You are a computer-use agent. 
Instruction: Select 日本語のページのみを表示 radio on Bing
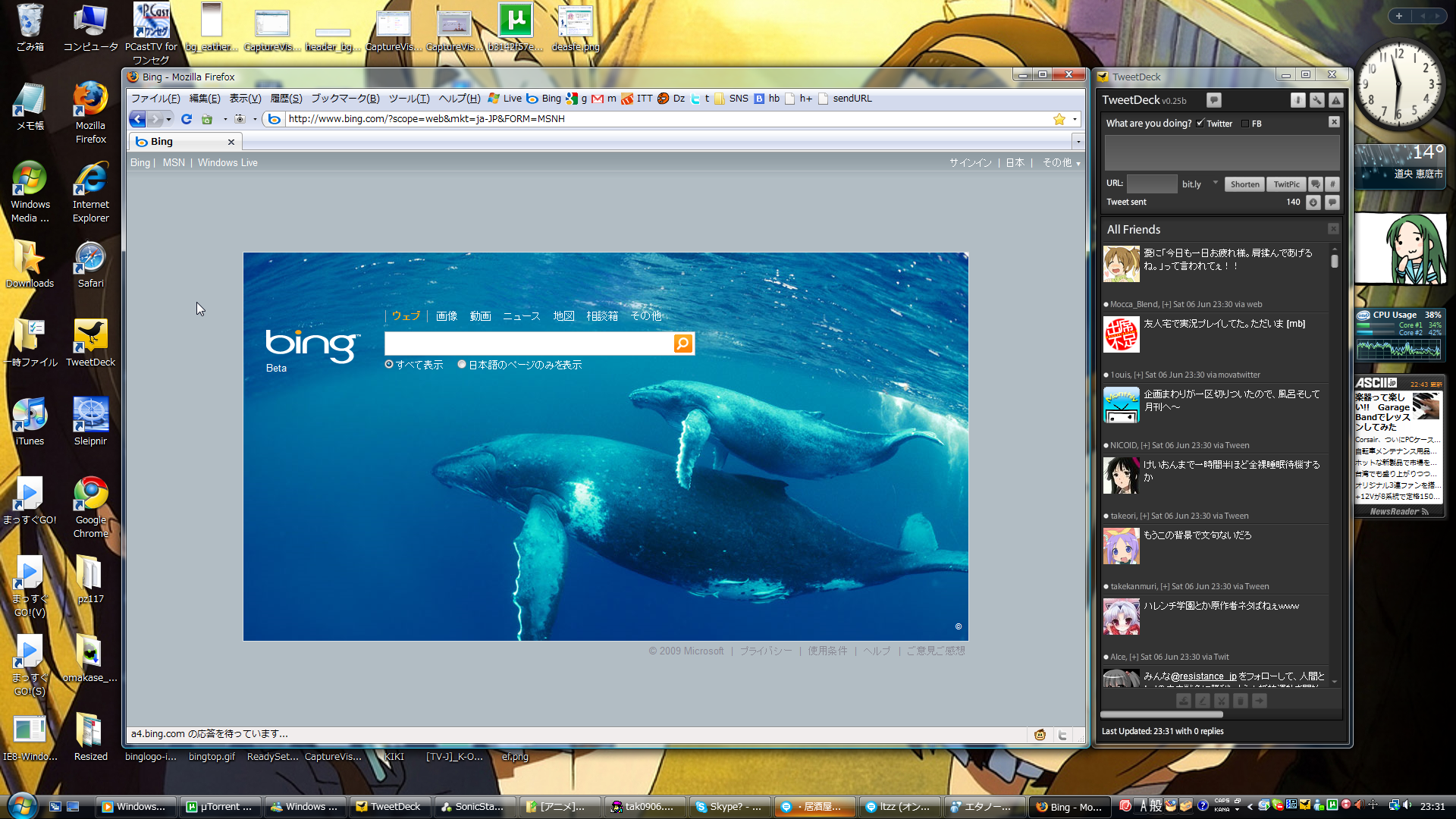(x=462, y=365)
